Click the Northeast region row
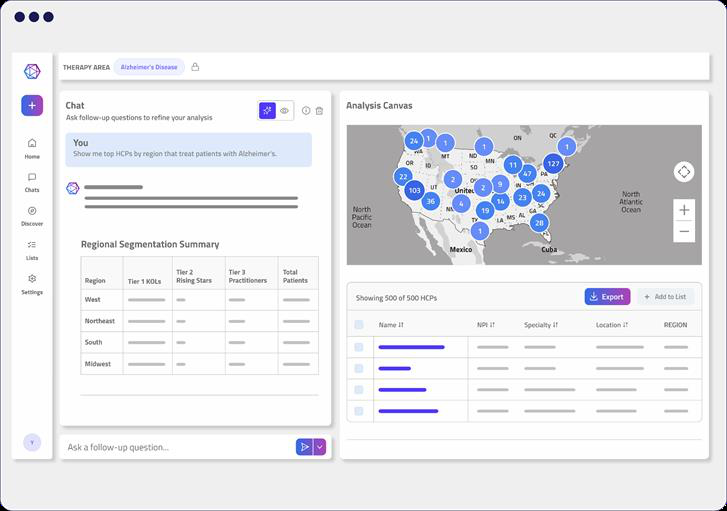Viewport: 727px width, 511px height. tap(199, 321)
